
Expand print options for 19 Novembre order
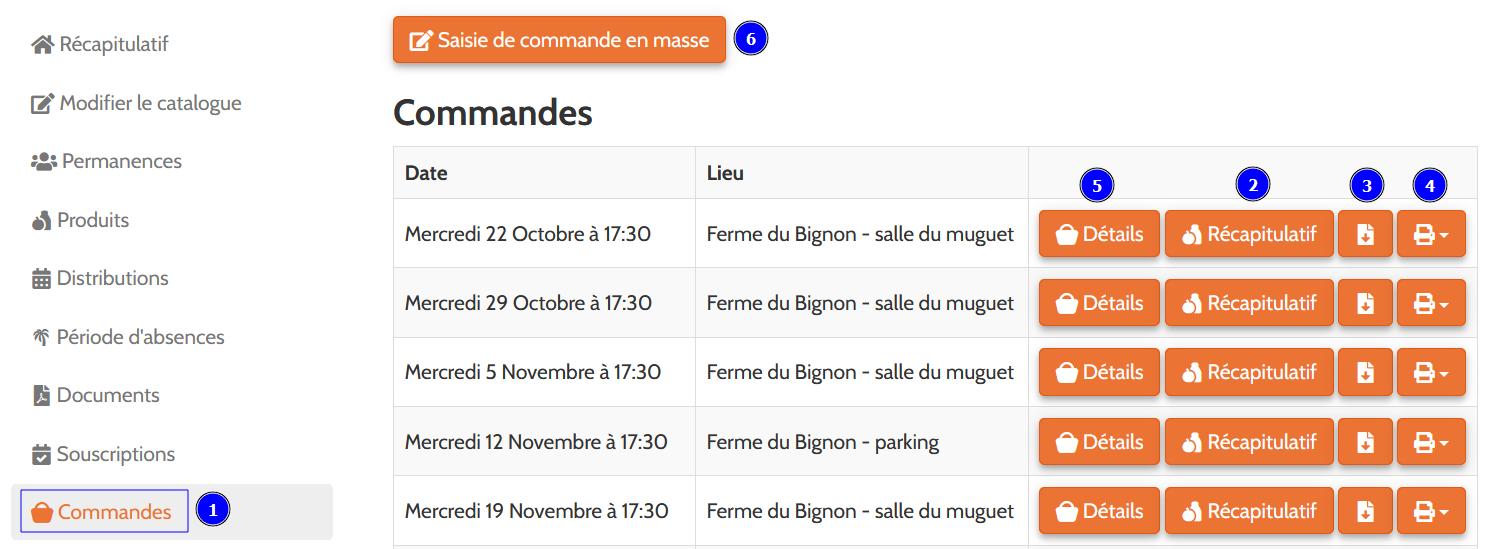click(1431, 511)
